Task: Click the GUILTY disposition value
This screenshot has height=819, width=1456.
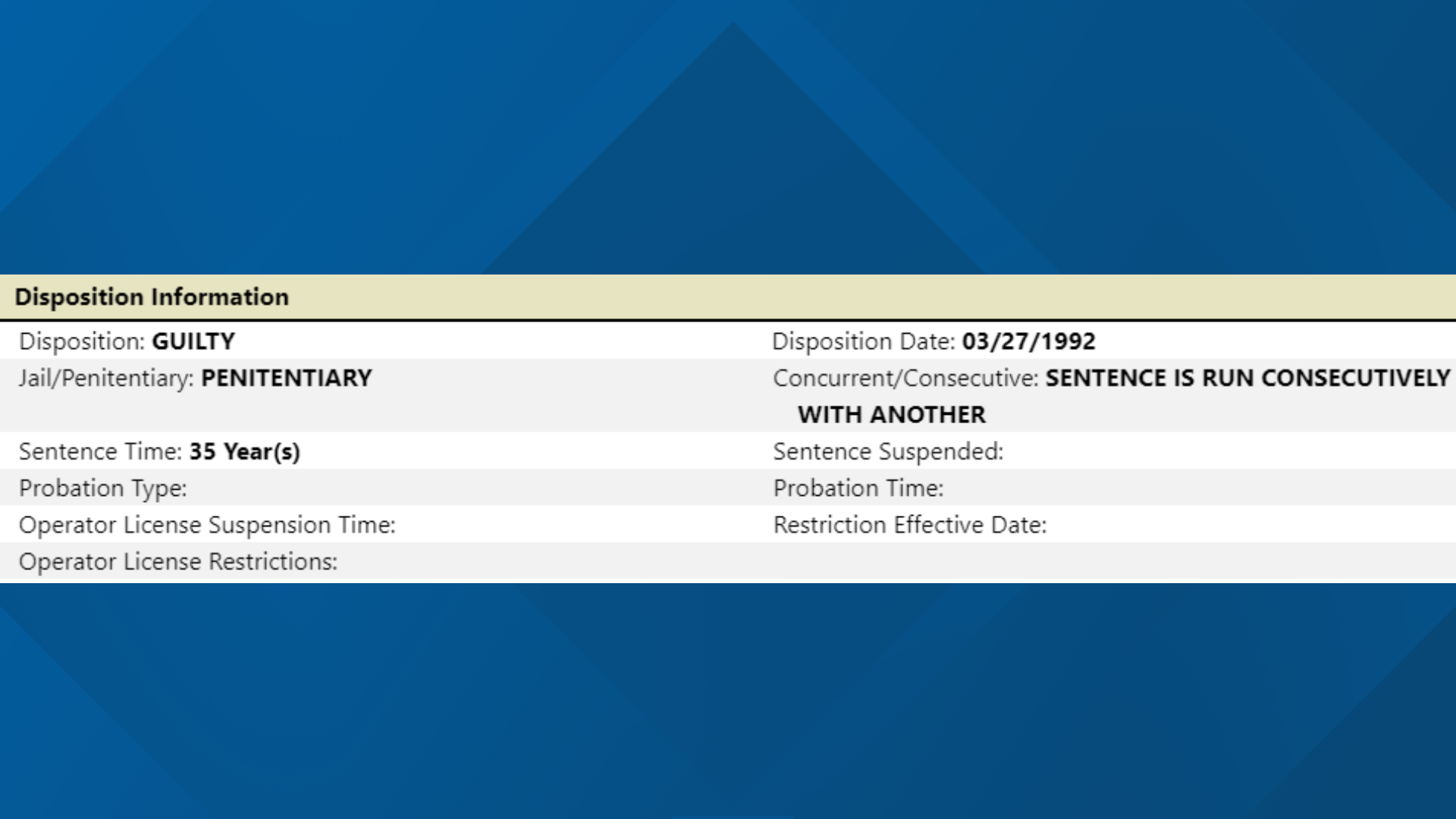Action: (x=193, y=342)
